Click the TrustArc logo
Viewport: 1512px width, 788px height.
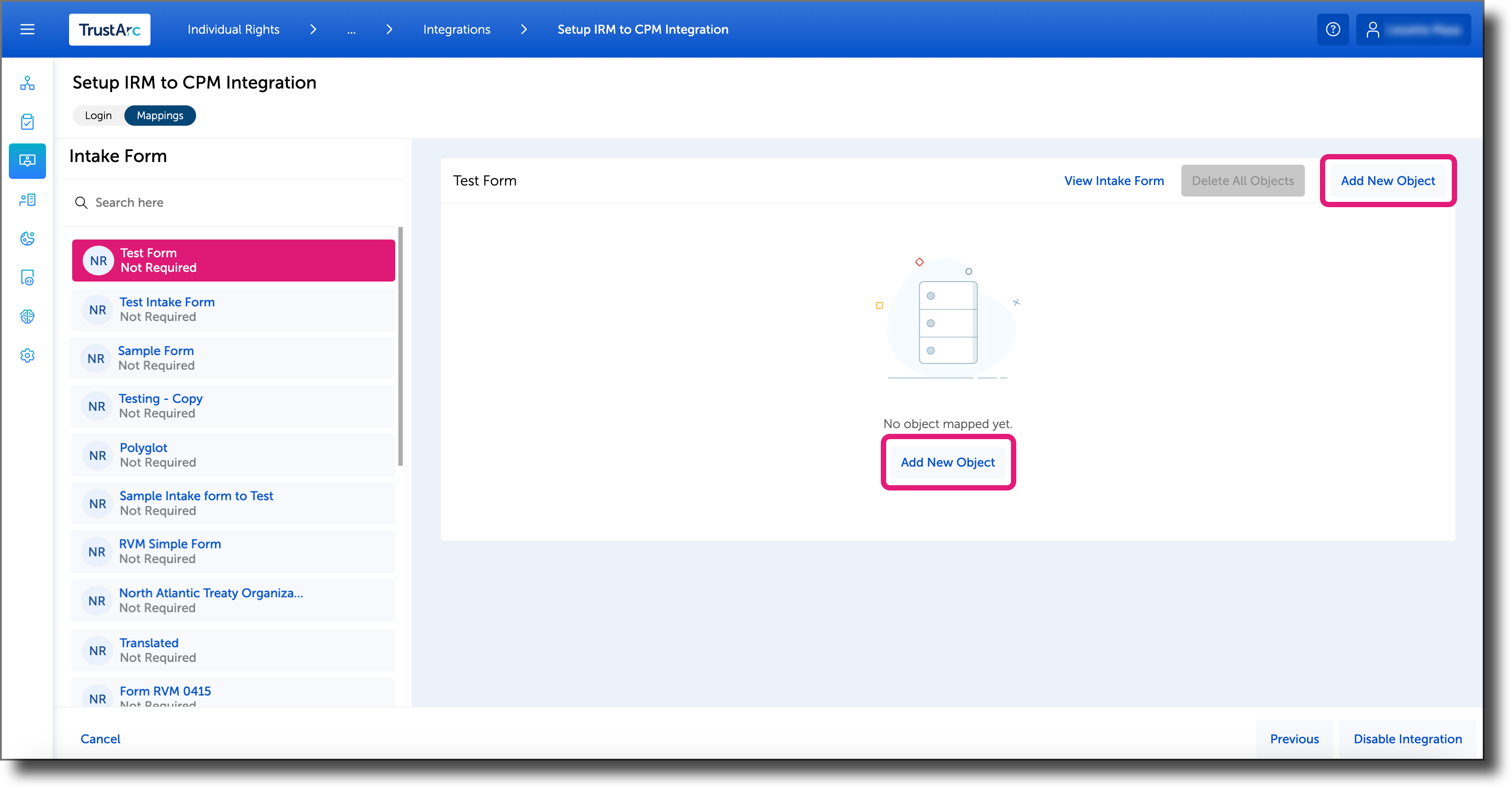pos(109,29)
